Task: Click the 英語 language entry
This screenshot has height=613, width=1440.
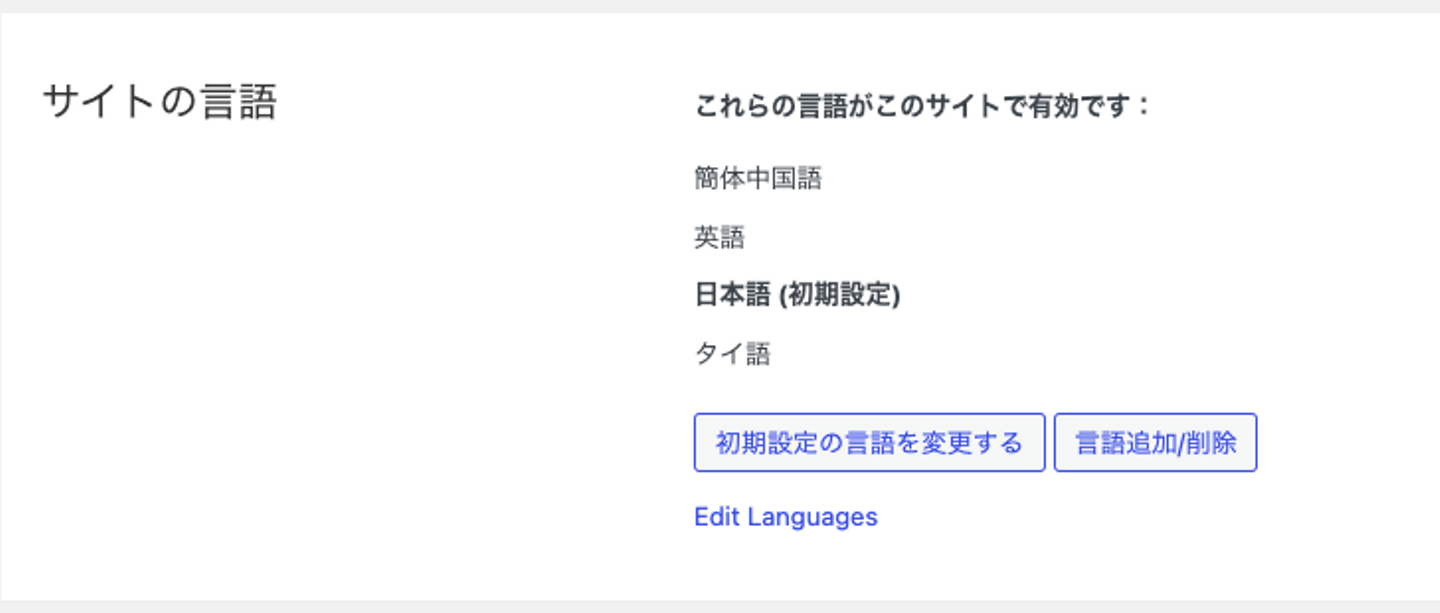Action: (720, 238)
